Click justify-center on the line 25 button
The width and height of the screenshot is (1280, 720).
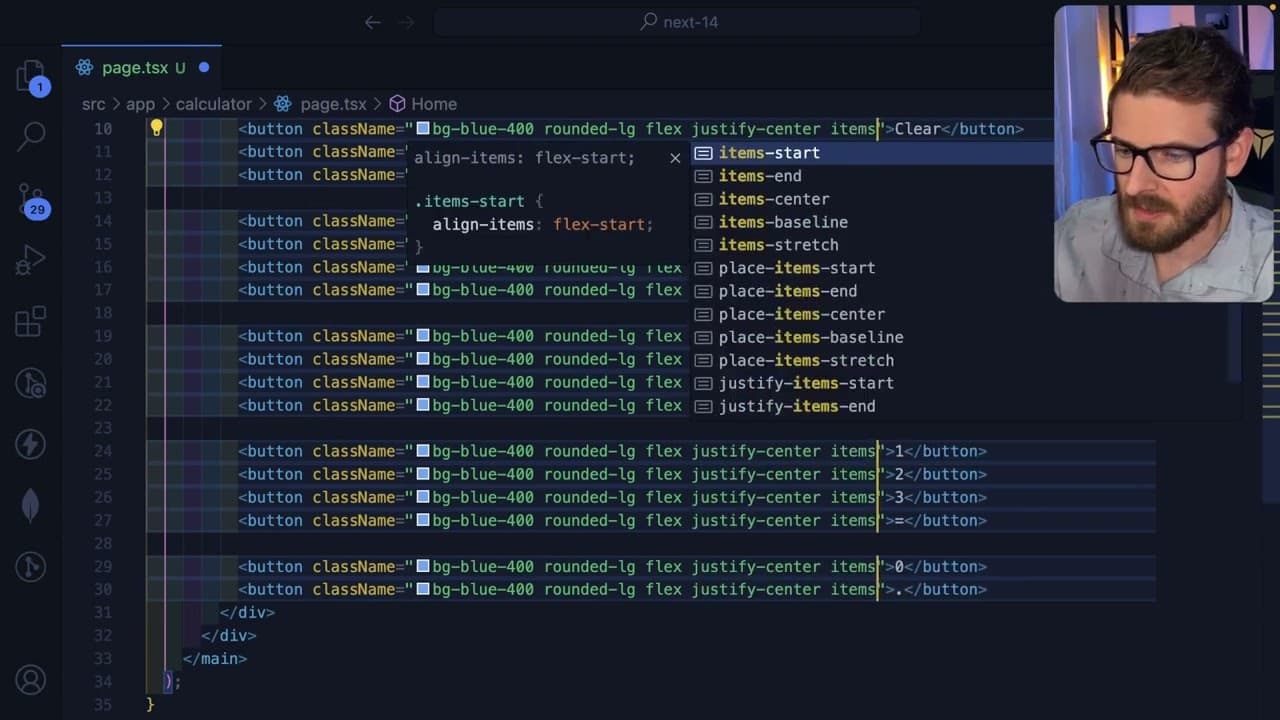pos(756,474)
